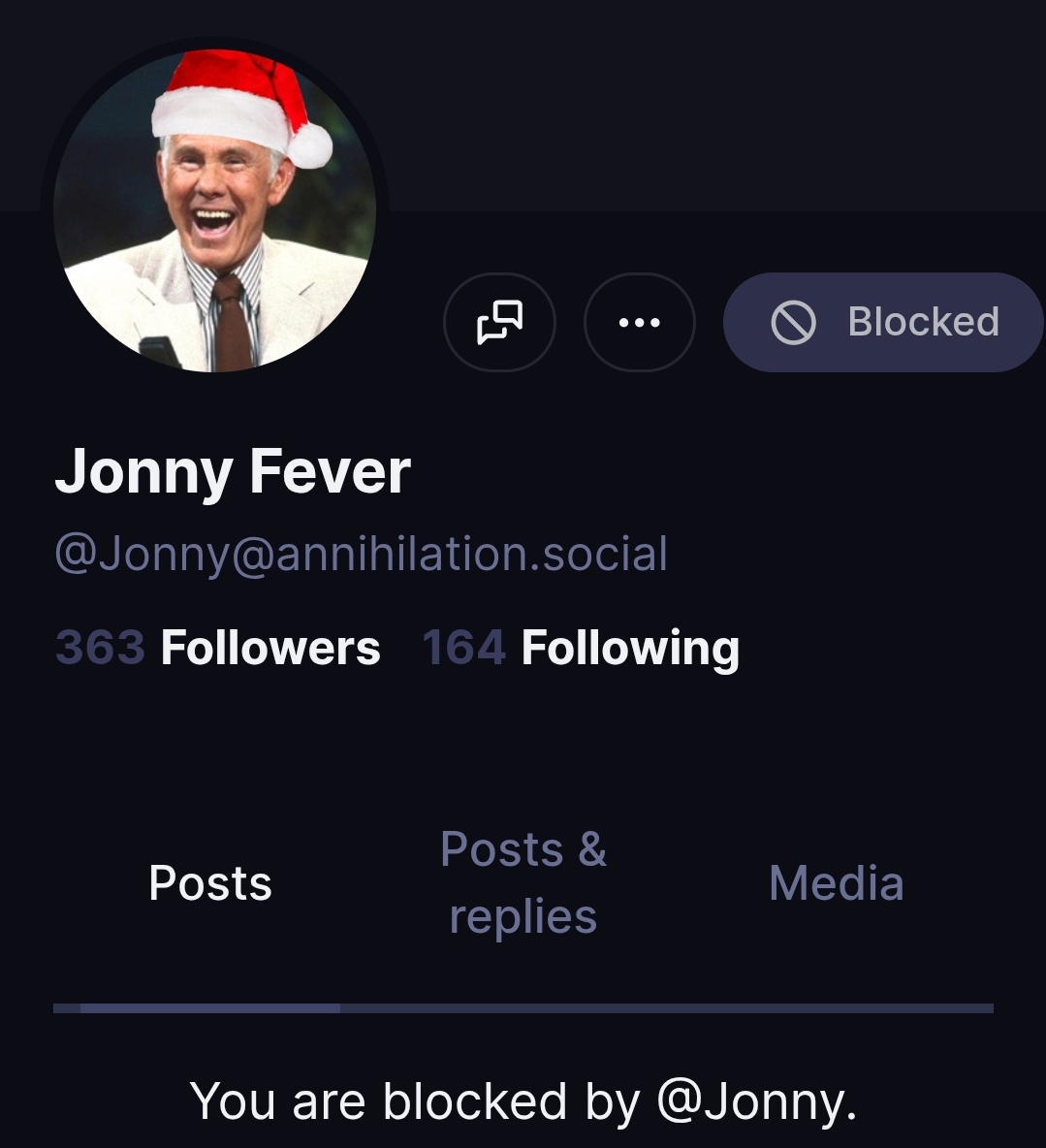Image resolution: width=1046 pixels, height=1148 pixels.
Task: Tap the @Jonny mention in blocked notice
Action: [x=756, y=1101]
